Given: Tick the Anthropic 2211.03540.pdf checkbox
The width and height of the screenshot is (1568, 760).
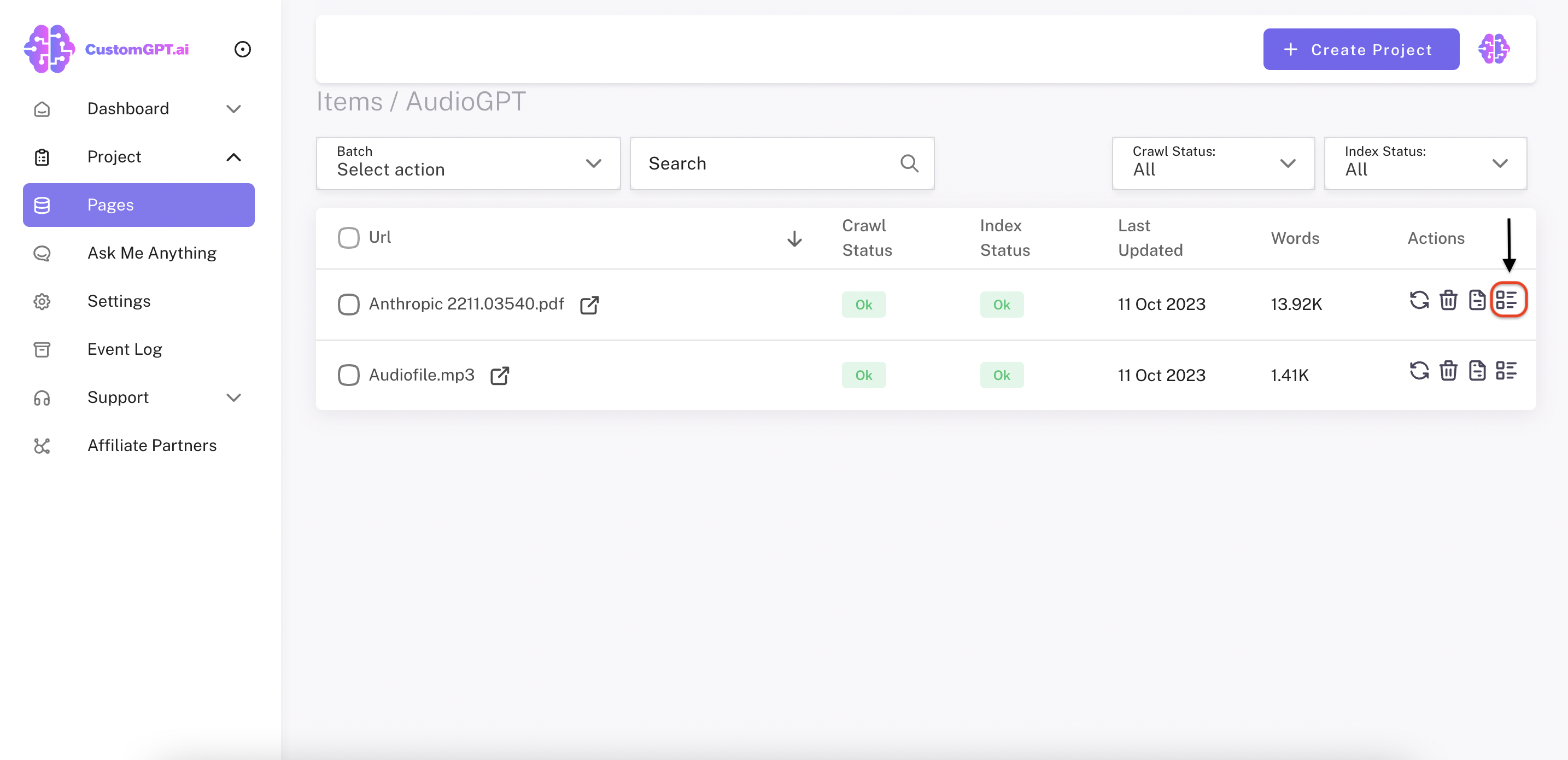Looking at the screenshot, I should point(348,305).
